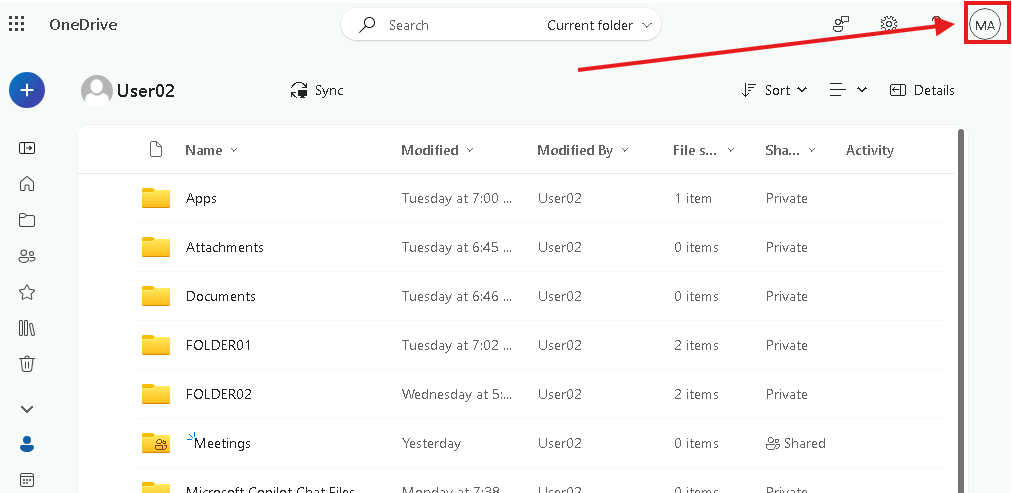Click the blue plus Create button
The image size is (1012, 493).
pos(26,90)
